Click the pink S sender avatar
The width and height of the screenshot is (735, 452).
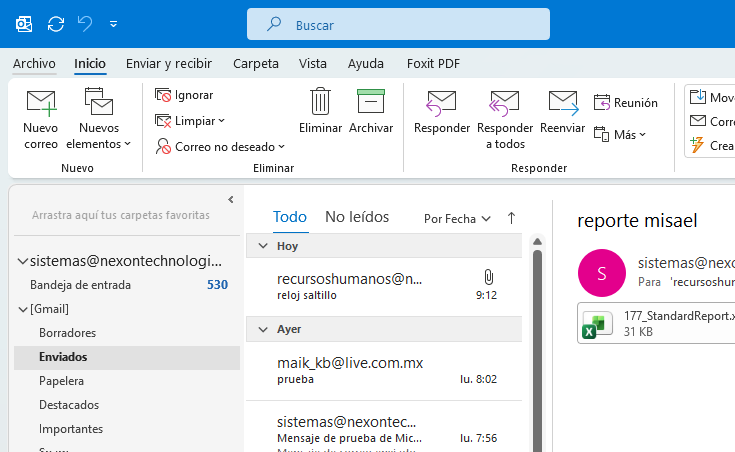[x=601, y=273]
